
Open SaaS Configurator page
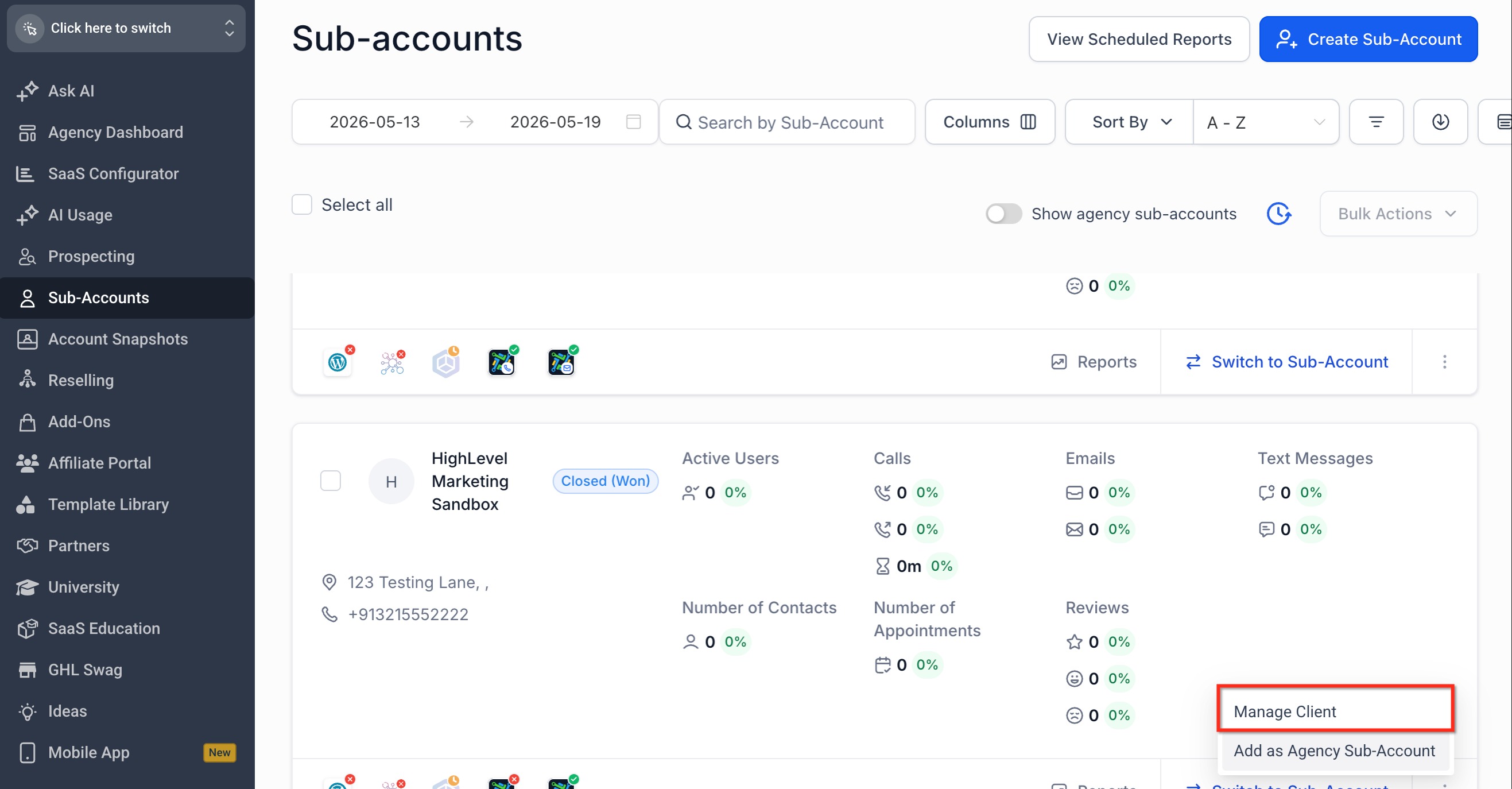[127, 174]
